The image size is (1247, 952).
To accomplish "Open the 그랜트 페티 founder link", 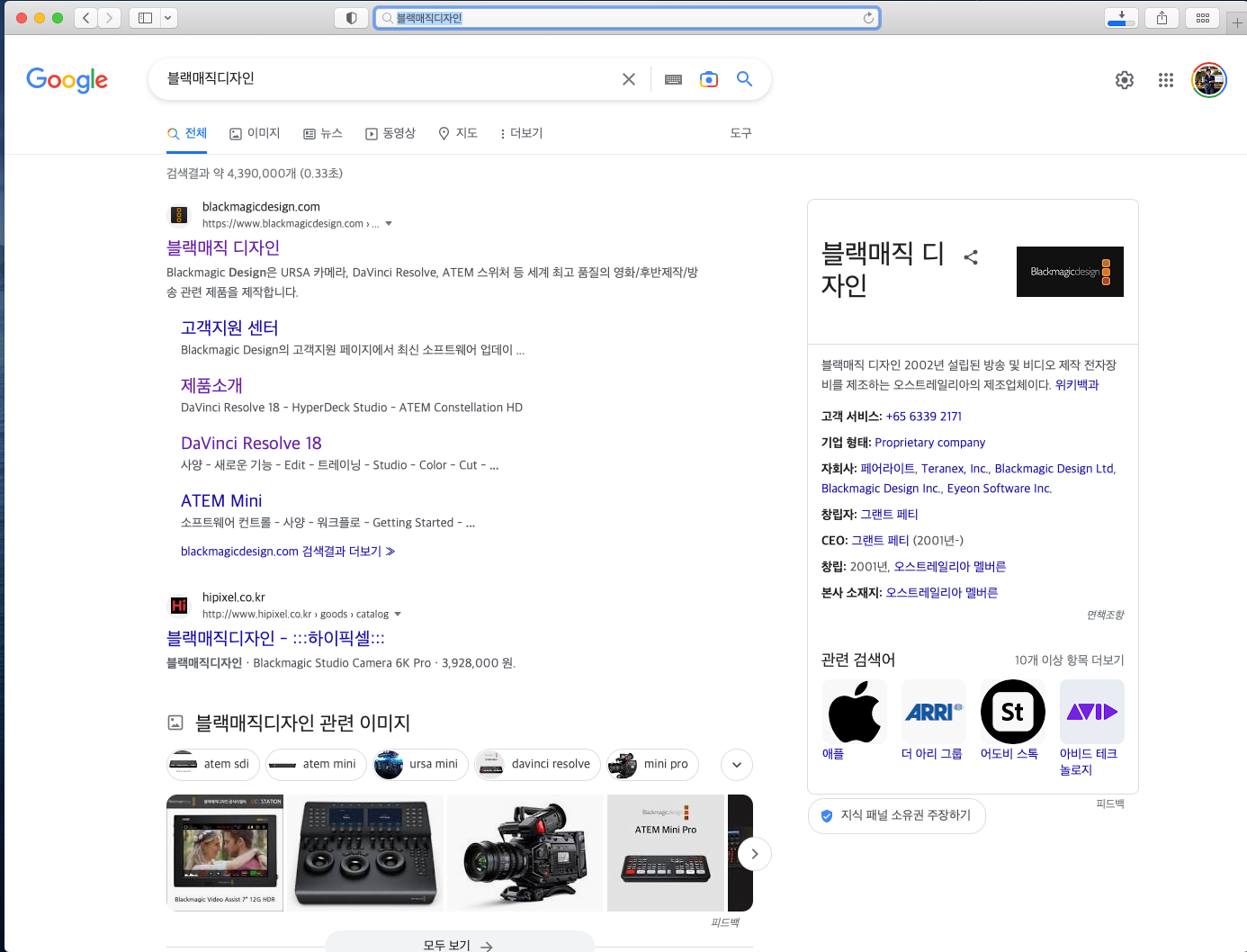I will click(x=890, y=515).
